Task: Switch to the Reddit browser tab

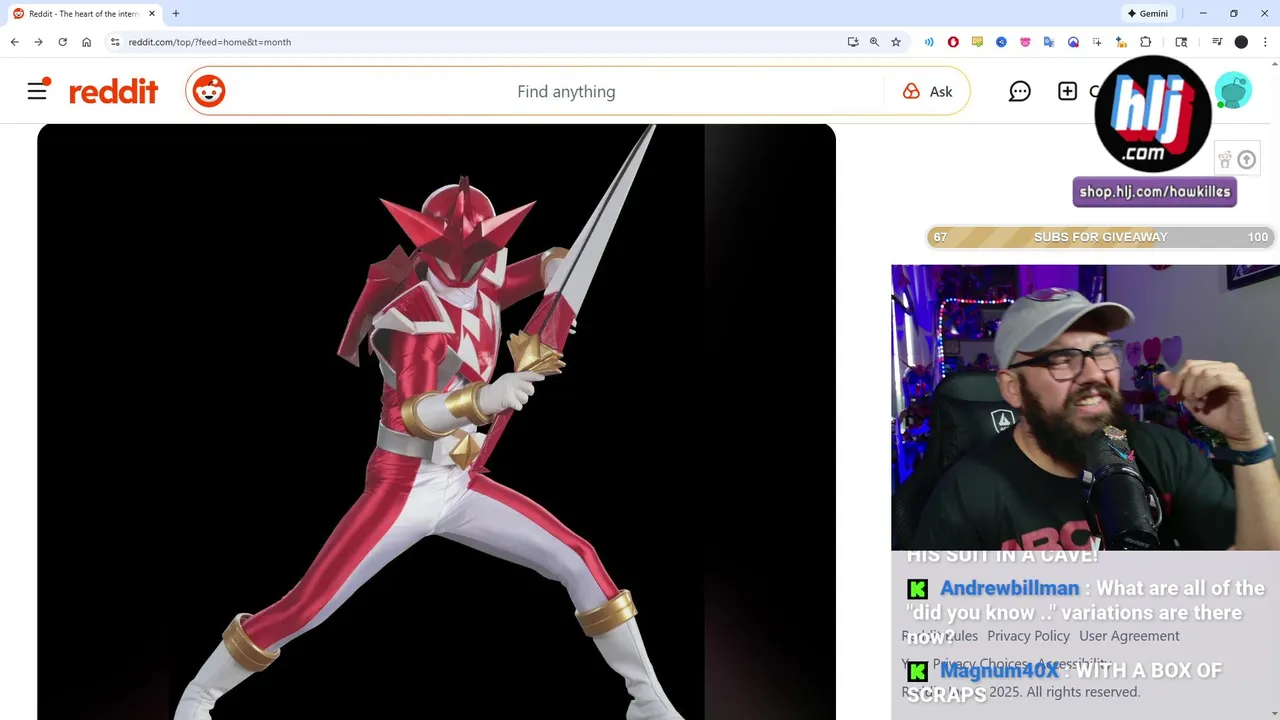Action: pyautogui.click(x=84, y=14)
